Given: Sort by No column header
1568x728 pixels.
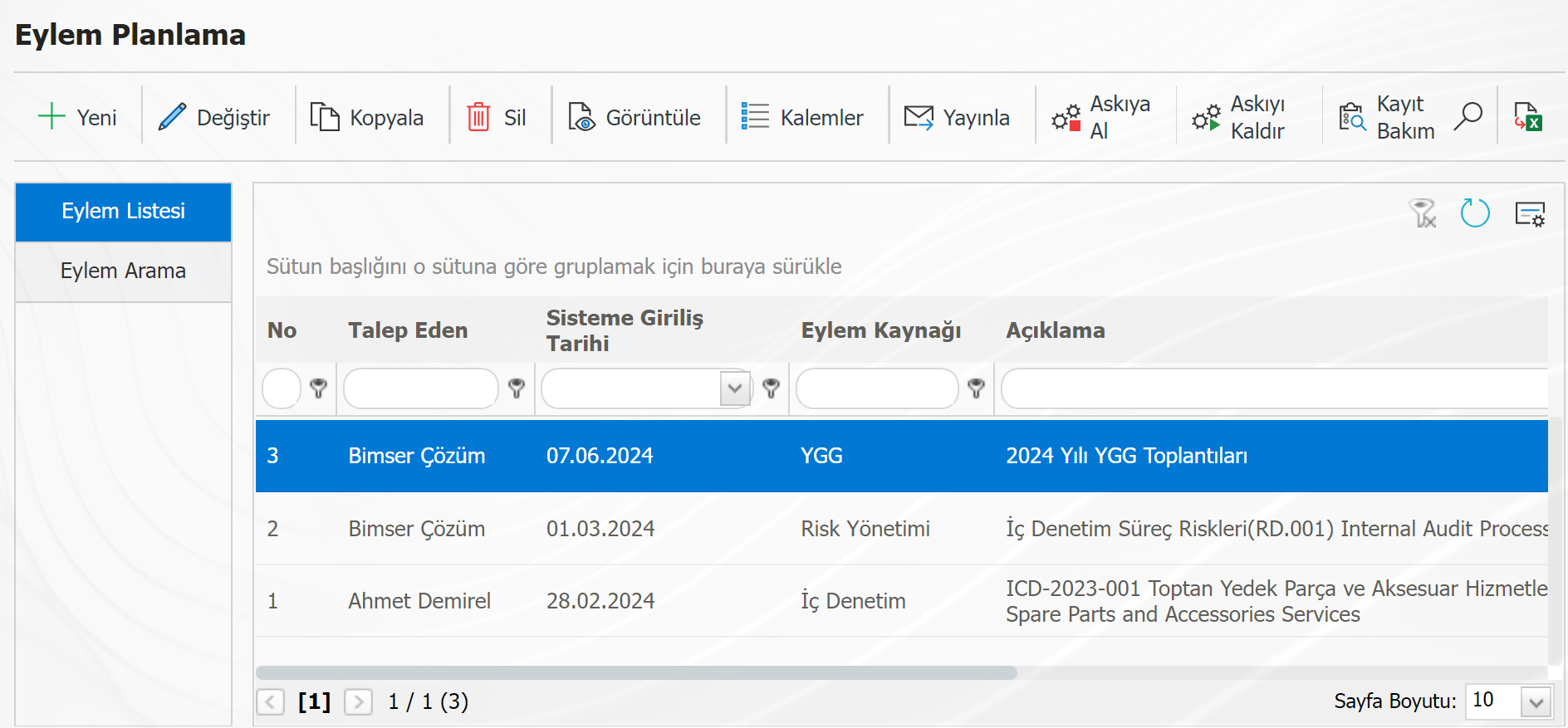Looking at the screenshot, I should pyautogui.click(x=282, y=330).
